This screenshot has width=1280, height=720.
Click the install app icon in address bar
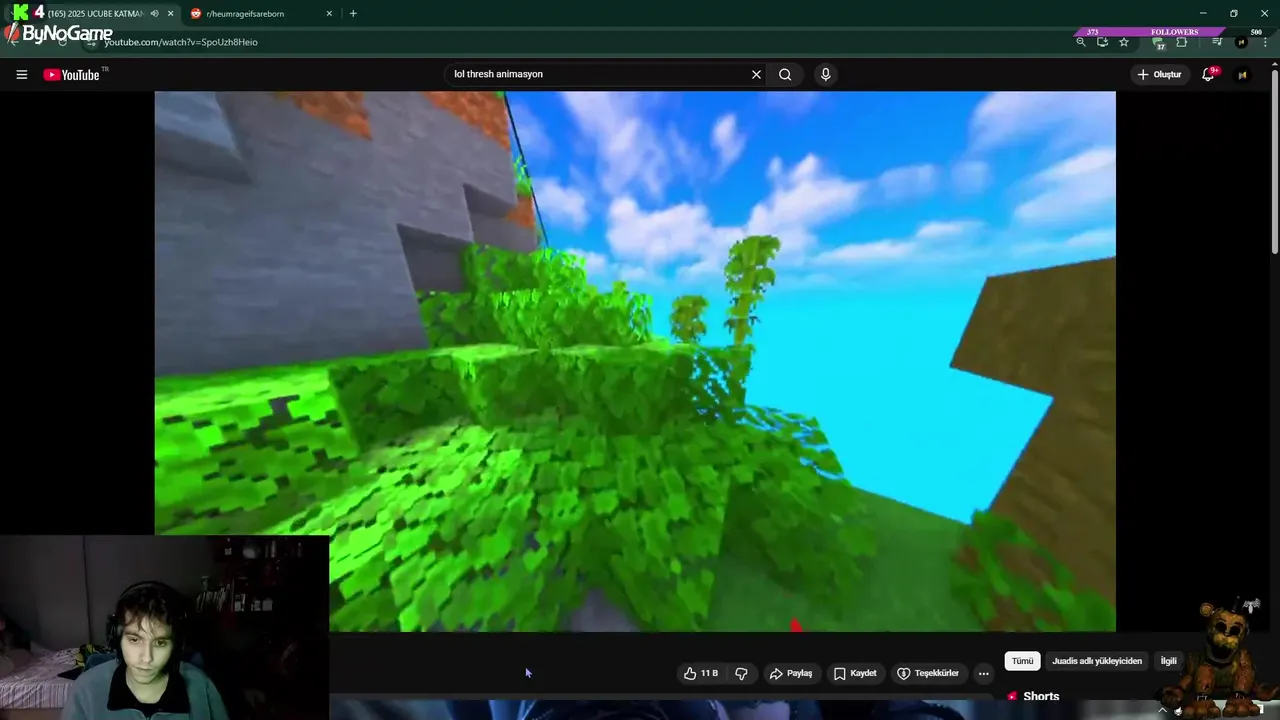pyautogui.click(x=1102, y=42)
